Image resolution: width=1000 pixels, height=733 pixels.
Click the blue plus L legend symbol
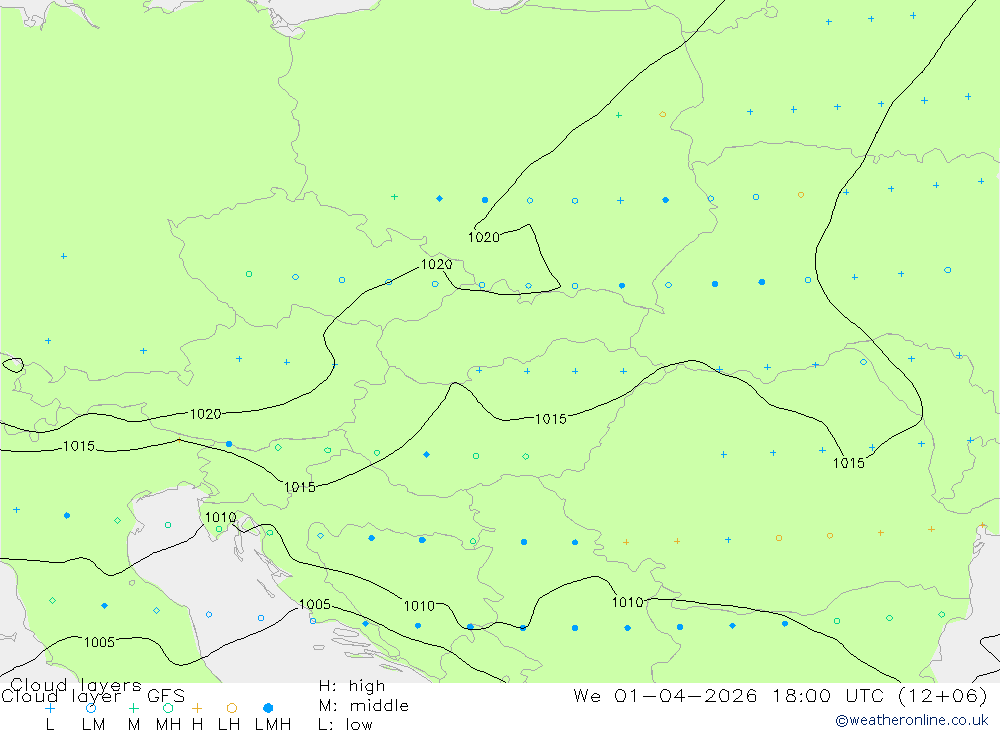50,708
